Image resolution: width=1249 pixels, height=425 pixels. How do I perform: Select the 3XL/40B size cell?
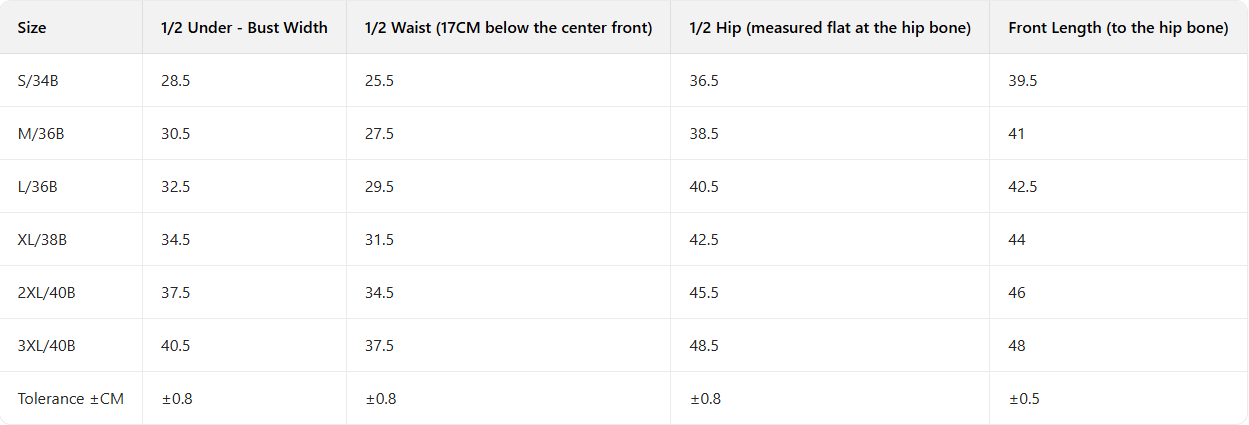point(46,346)
